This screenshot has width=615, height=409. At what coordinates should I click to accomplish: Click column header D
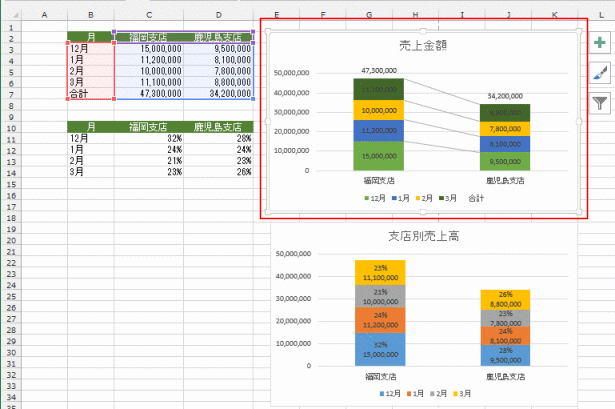218,15
